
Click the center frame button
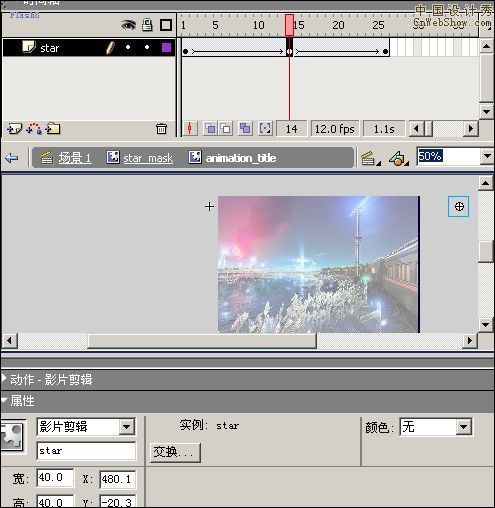click(190, 129)
